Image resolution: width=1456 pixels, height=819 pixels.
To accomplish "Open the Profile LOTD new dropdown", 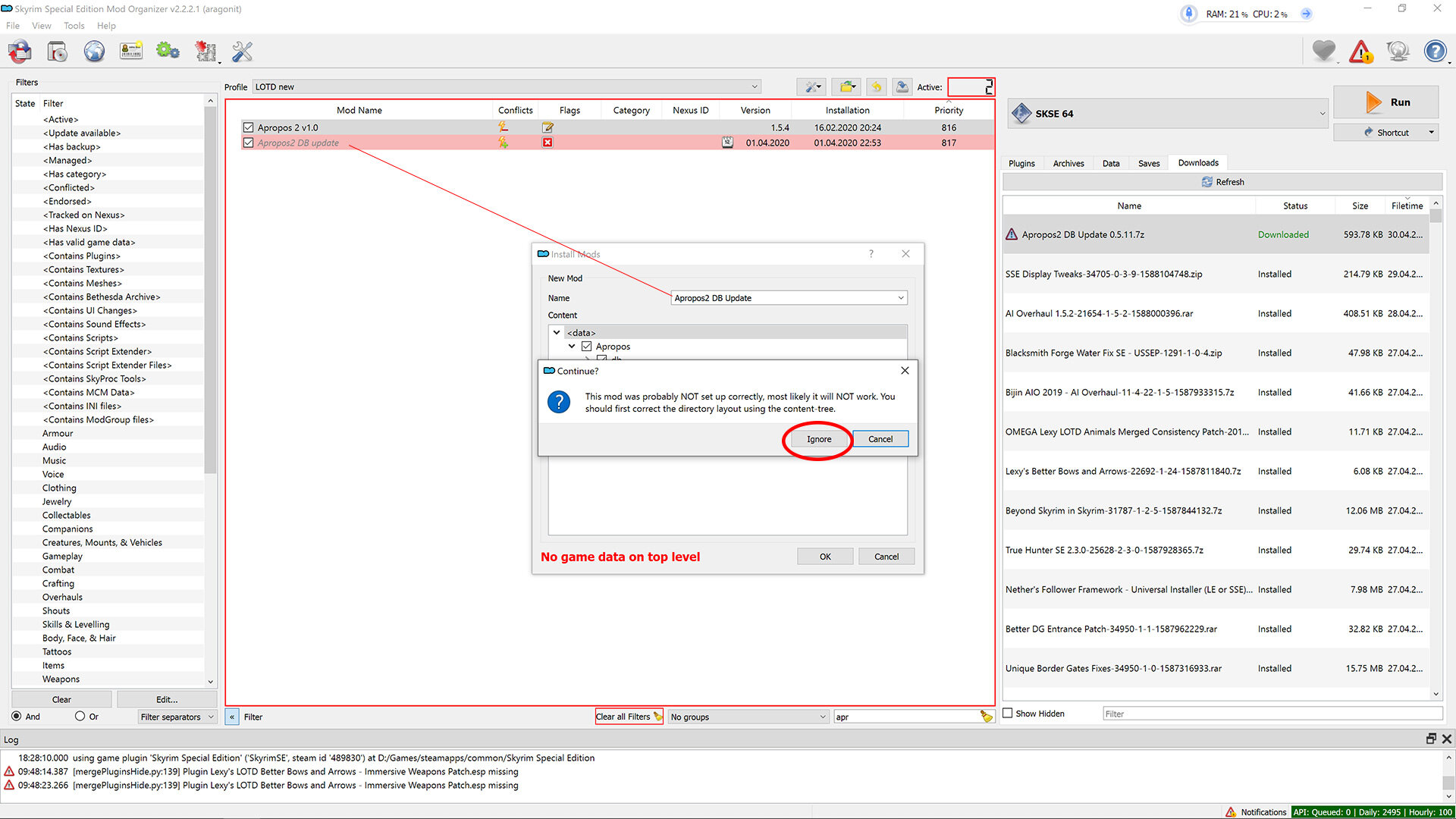I will click(507, 87).
